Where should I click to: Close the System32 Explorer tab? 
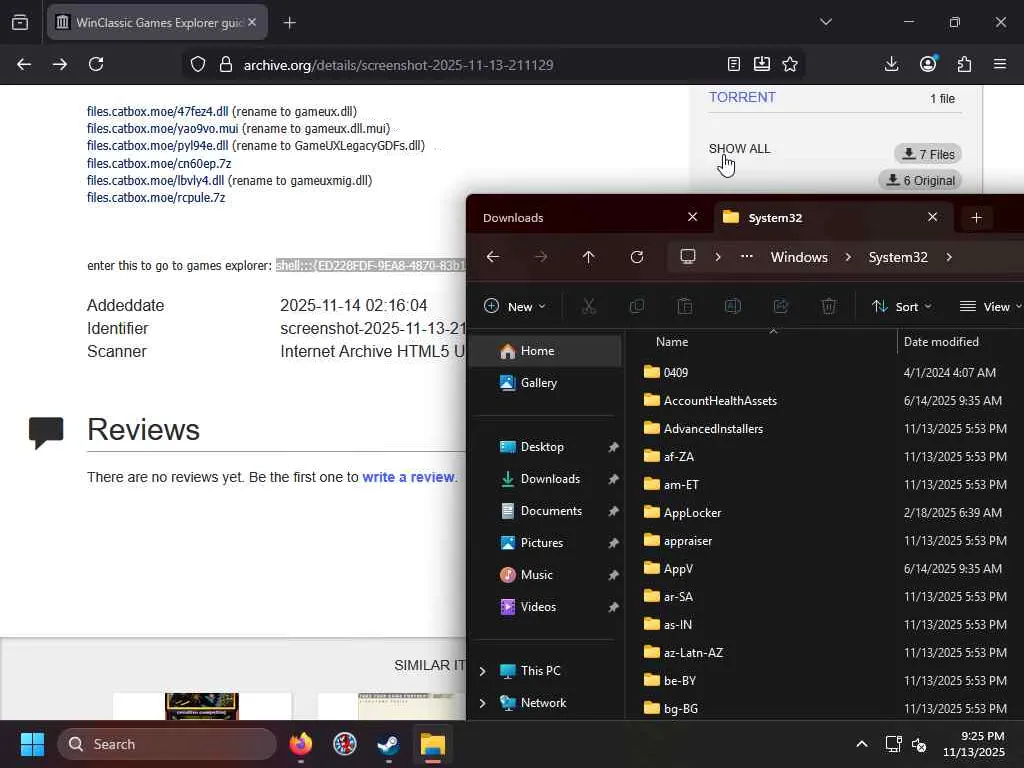(x=933, y=217)
